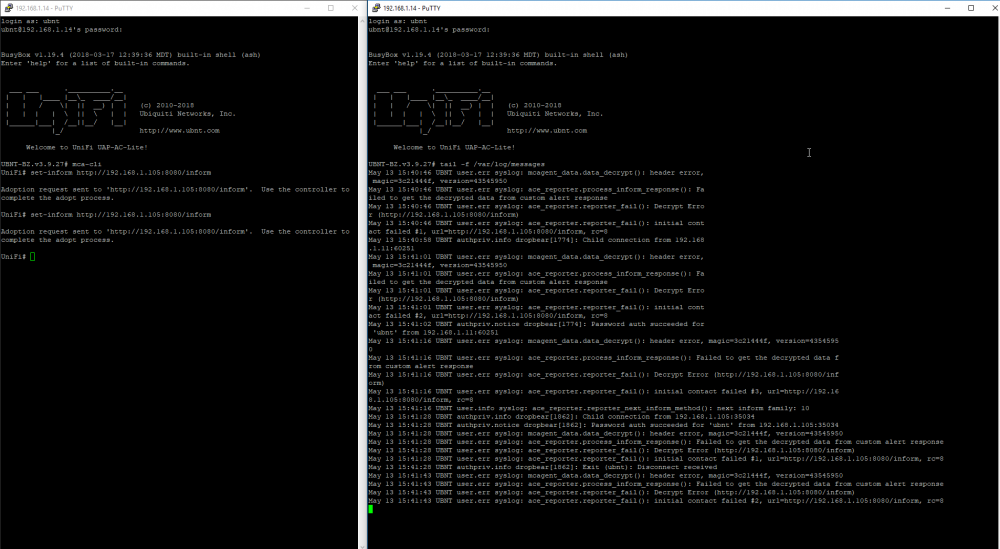Click the 15:40:58 dropbear[1774] Child connection line
Image resolution: width=1000 pixels, height=549 pixels.
(536, 244)
